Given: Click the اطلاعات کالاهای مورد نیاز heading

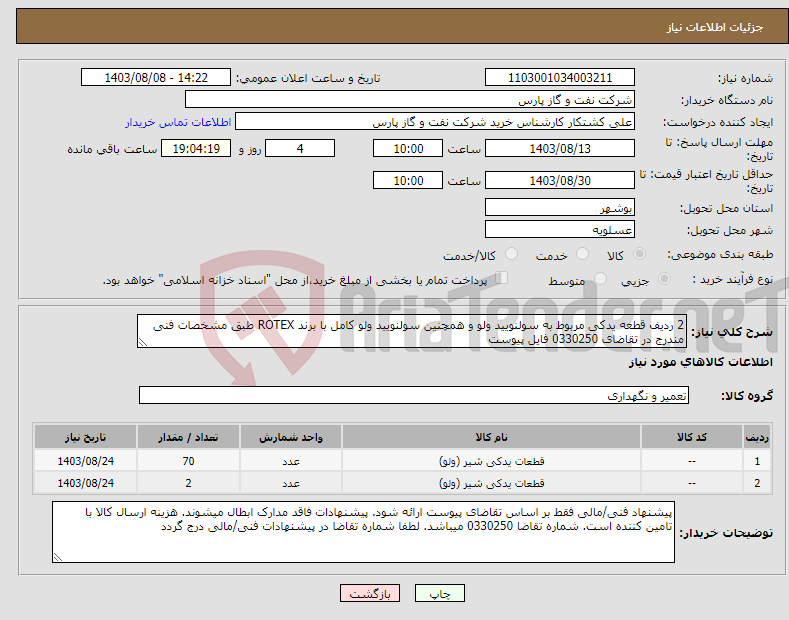Looking at the screenshot, I should pyautogui.click(x=700, y=362).
